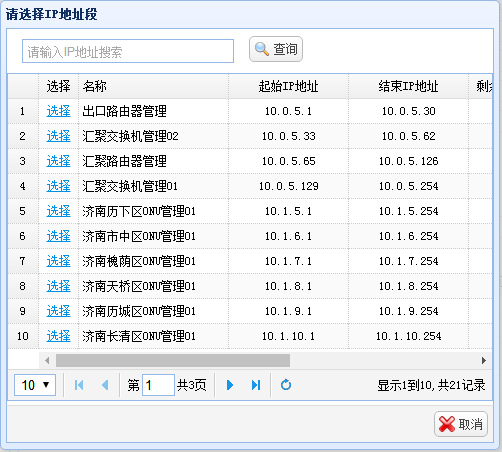This screenshot has height=452, width=502.
Task: Click the refresh table icon
Action: (x=286, y=385)
